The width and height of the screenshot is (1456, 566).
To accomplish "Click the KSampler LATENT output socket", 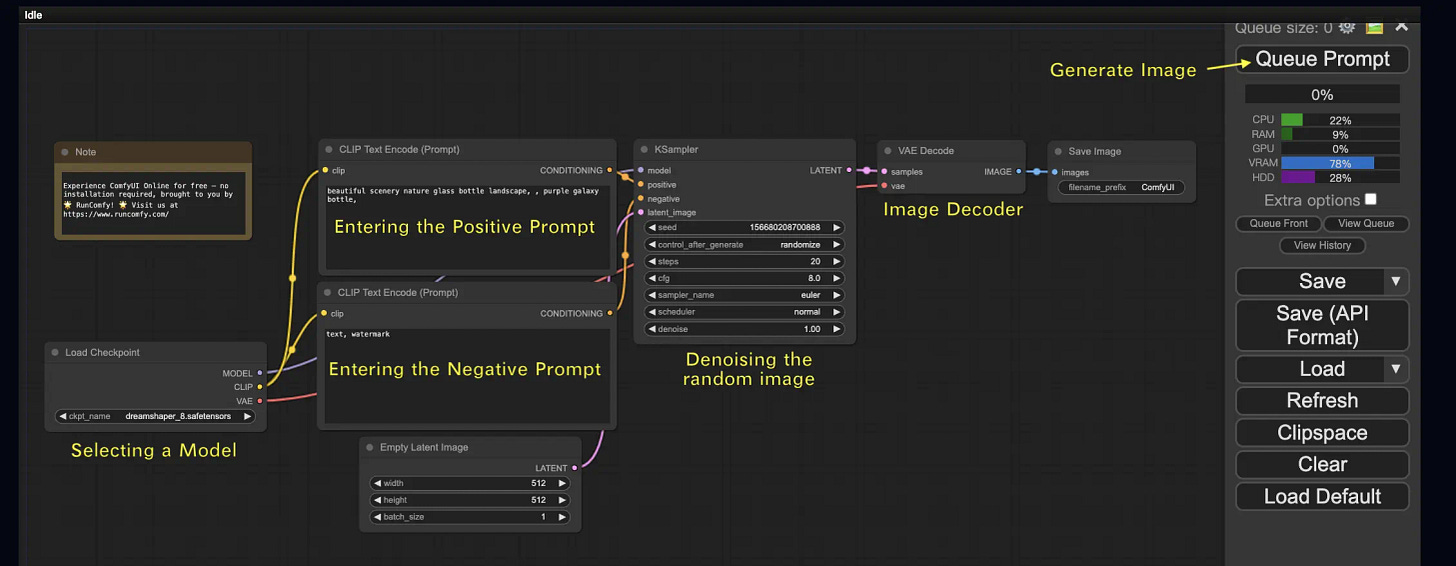I will click(x=849, y=171).
